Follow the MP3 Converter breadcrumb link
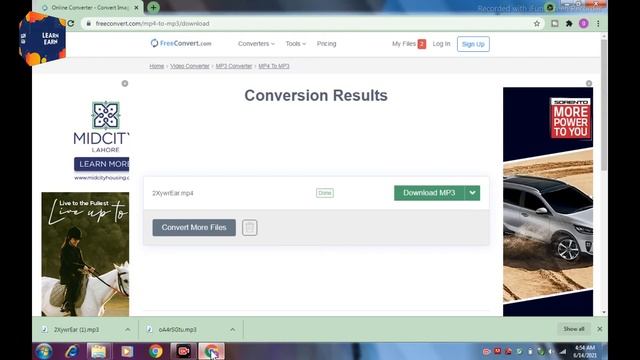This screenshot has height=360, width=640. click(234, 66)
